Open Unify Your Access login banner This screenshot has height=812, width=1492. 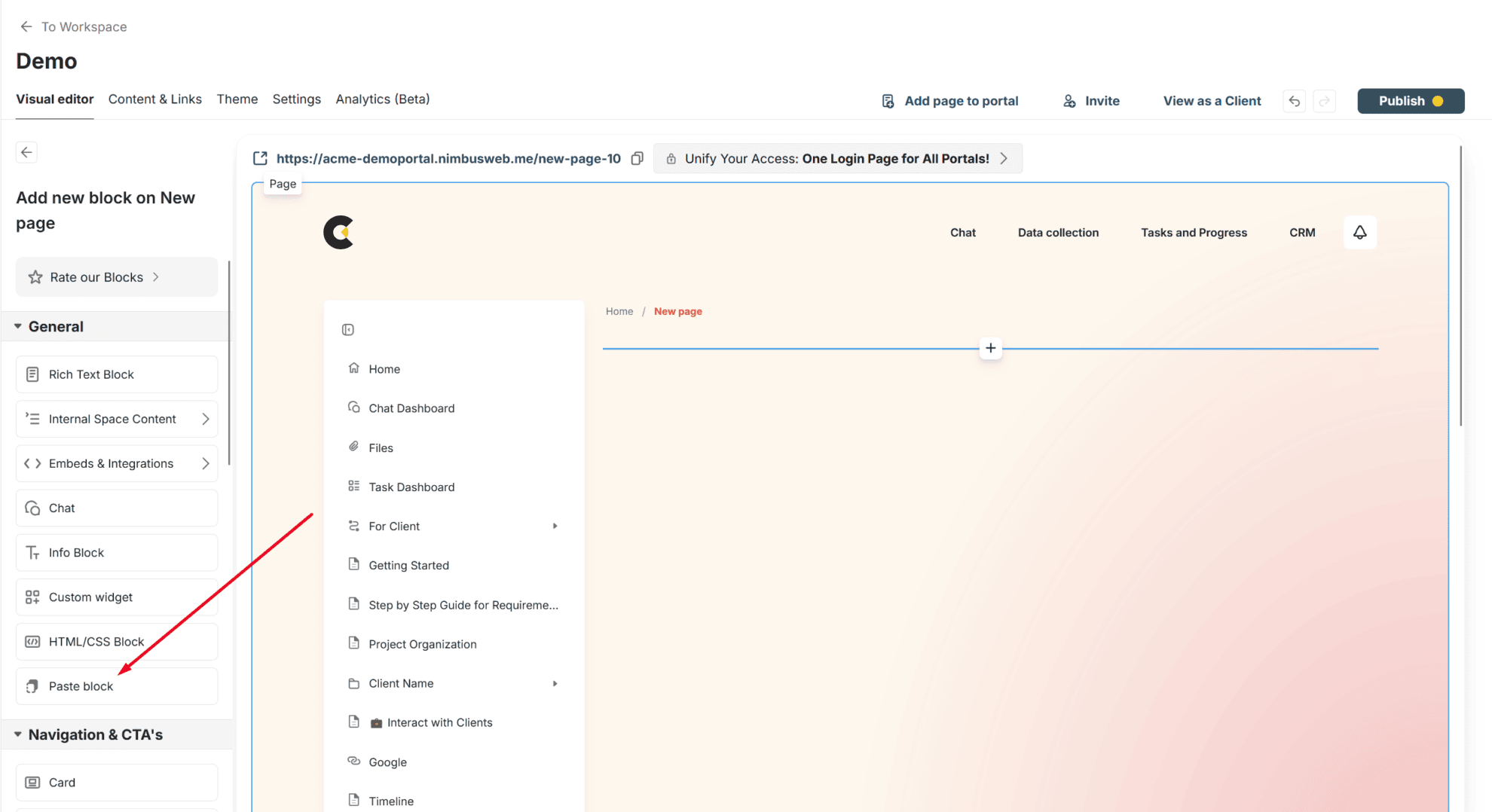point(837,158)
